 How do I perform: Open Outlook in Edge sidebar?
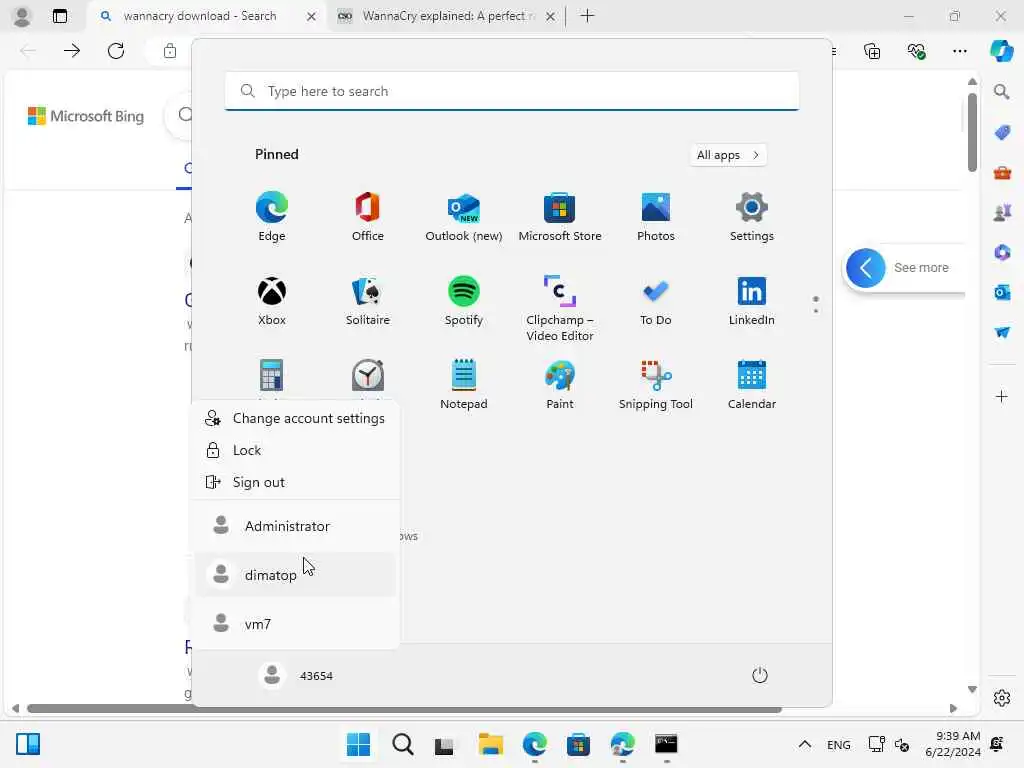point(1002,292)
